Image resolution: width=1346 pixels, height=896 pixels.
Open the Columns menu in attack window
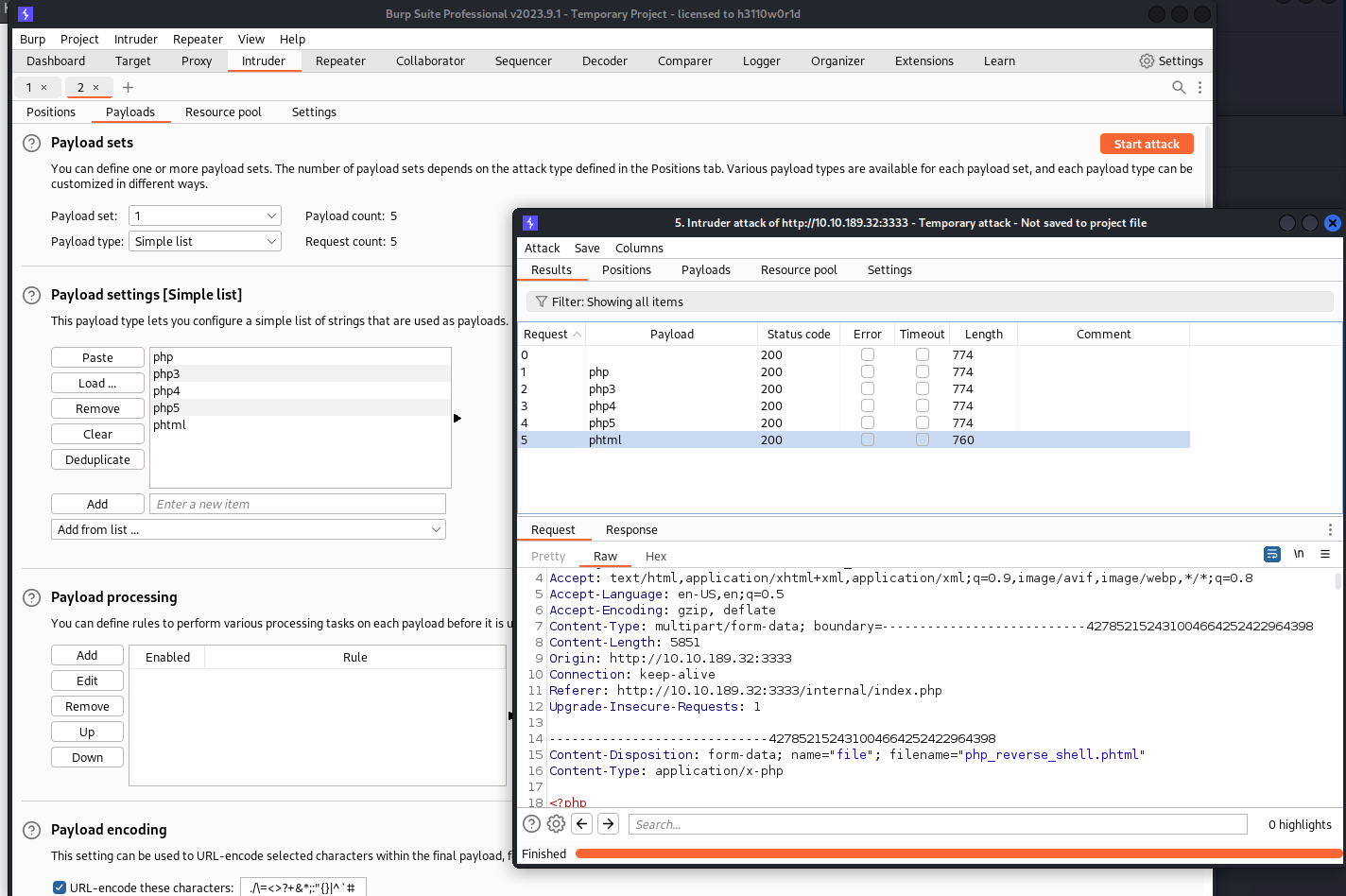pyautogui.click(x=639, y=248)
